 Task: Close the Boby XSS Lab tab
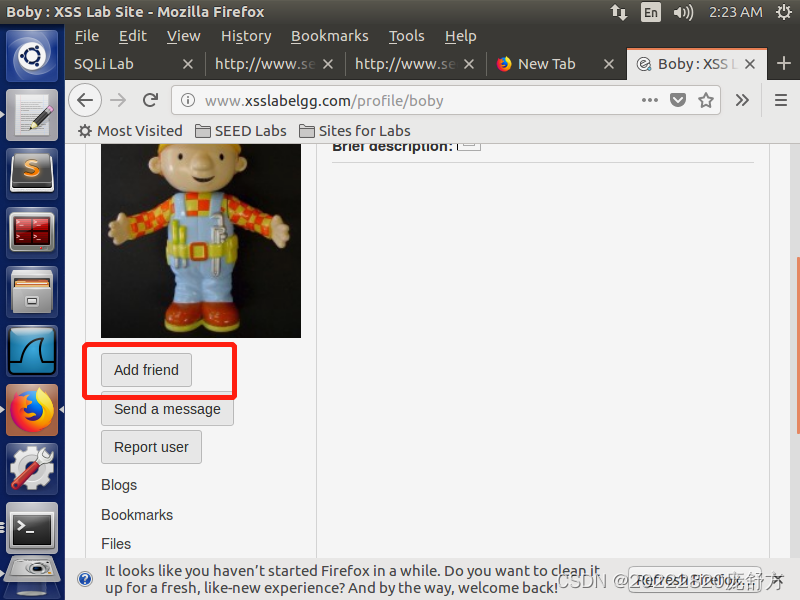point(749,64)
